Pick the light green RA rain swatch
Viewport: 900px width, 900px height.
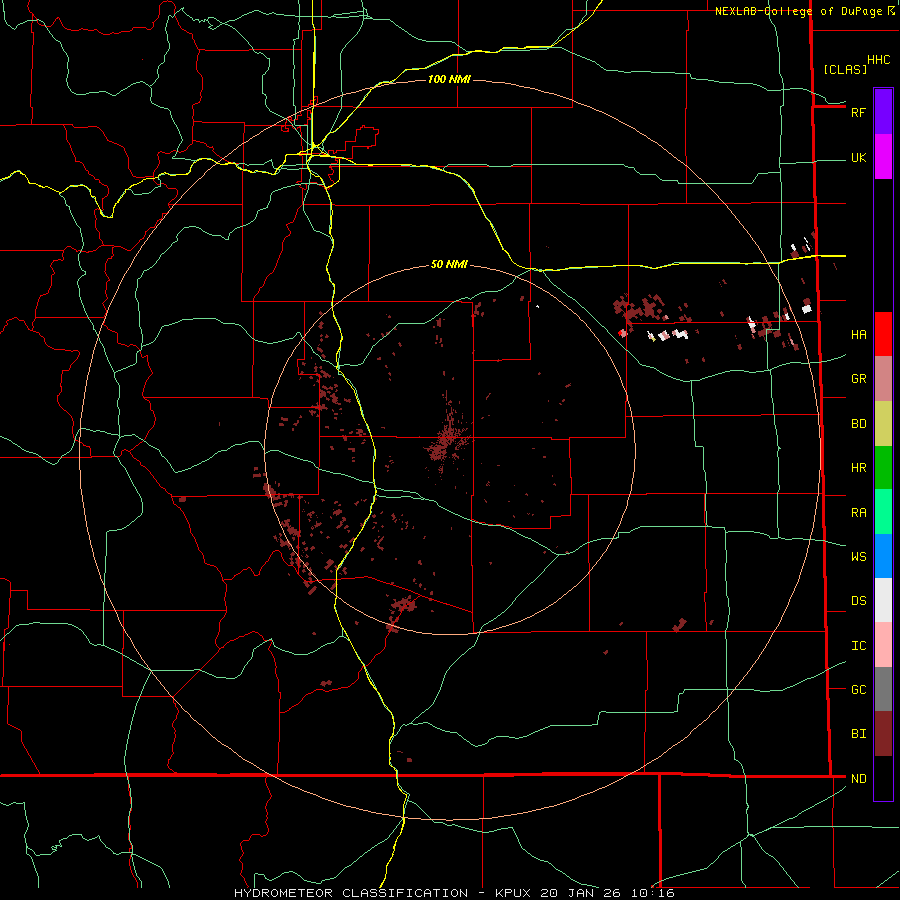pyautogui.click(x=883, y=512)
